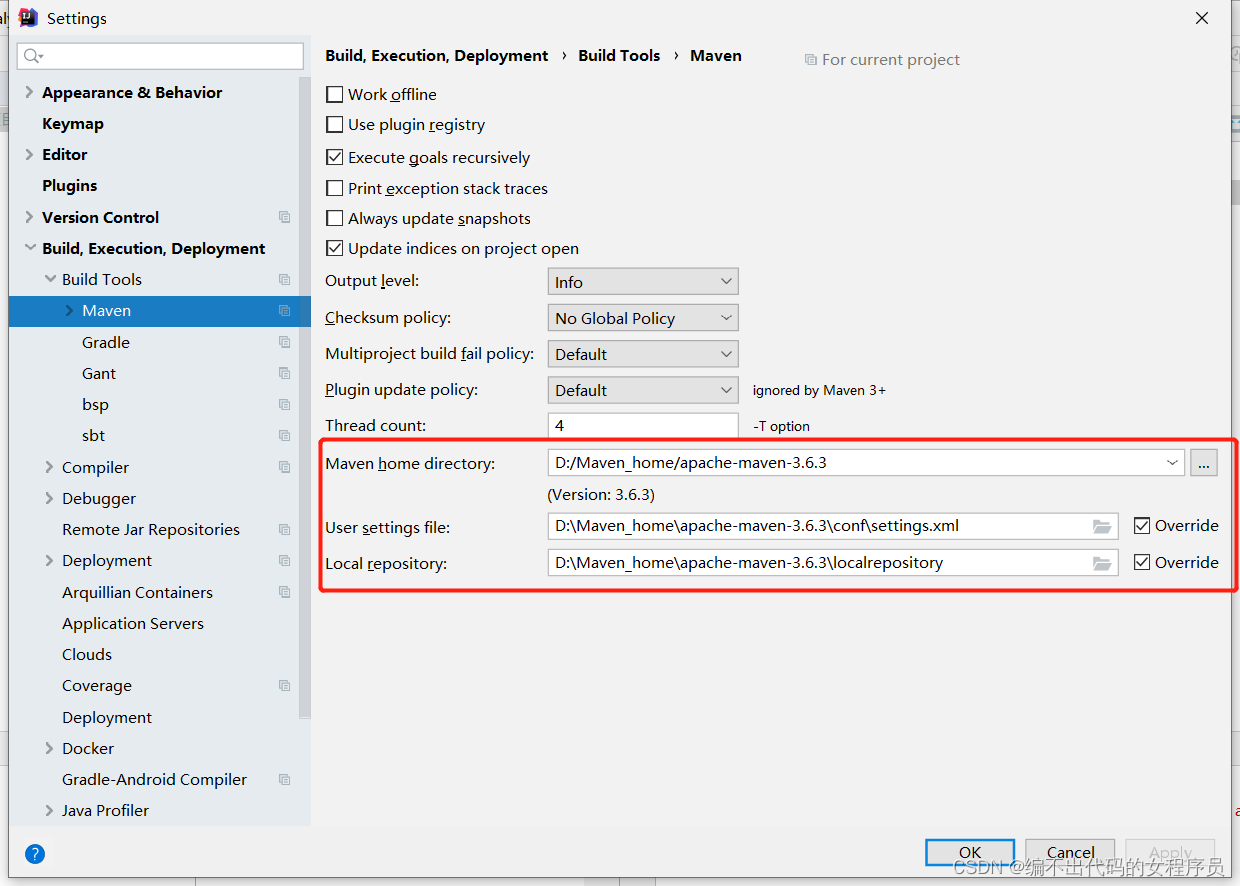Toggle Override for Local repository
The height and width of the screenshot is (886, 1240).
pos(1142,562)
